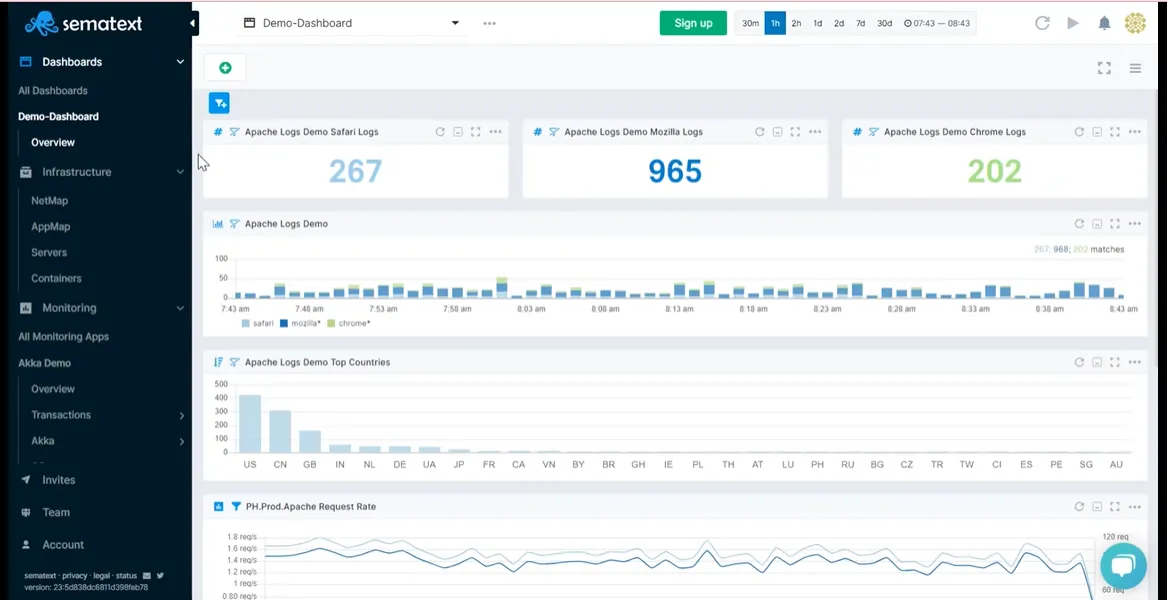Image resolution: width=1167 pixels, height=600 pixels.
Task: Open the Demo-Dashboard Overview item
Action: [x=53, y=142]
